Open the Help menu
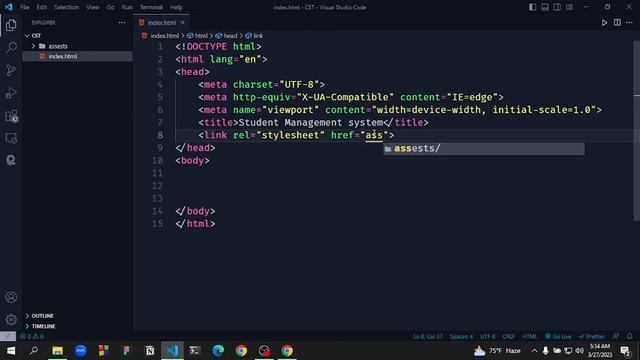This screenshot has width=640, height=360. (x=176, y=7)
